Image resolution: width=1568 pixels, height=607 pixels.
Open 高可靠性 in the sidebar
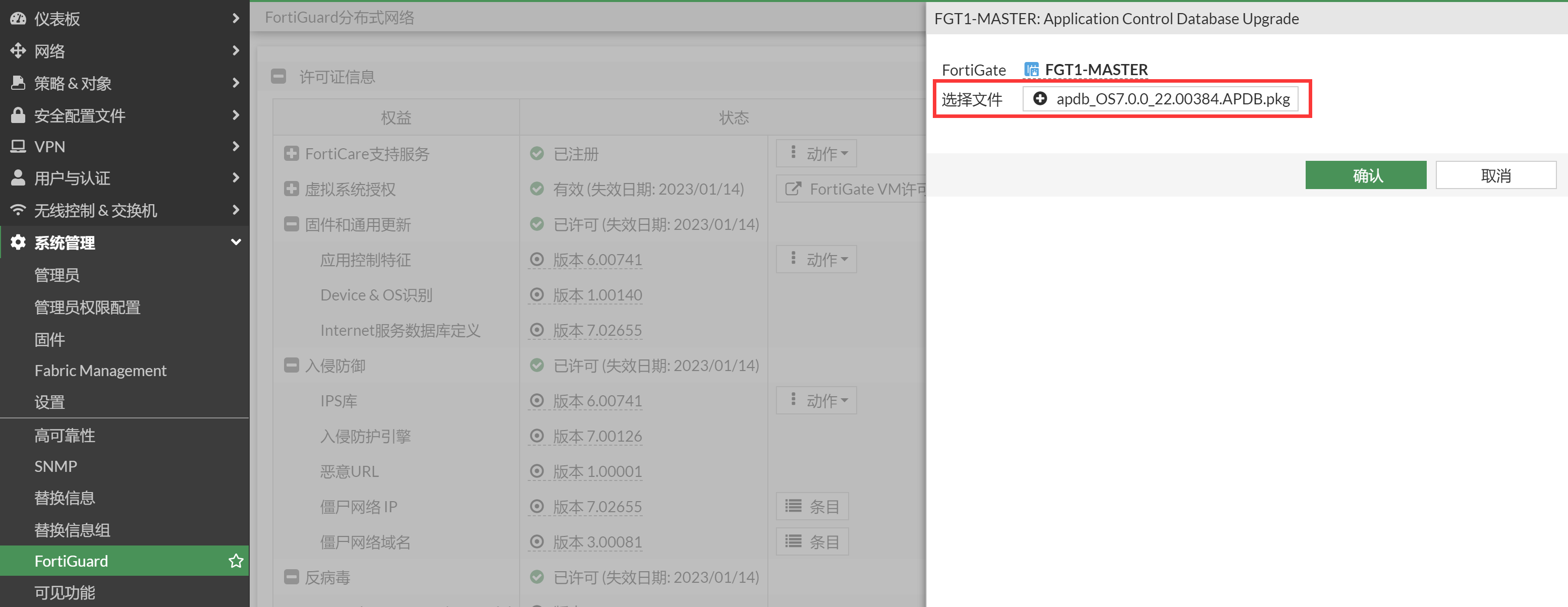point(65,436)
